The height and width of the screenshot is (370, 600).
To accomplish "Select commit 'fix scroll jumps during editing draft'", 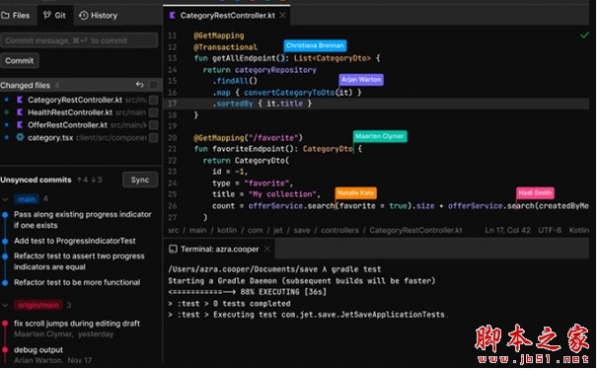I will [x=77, y=324].
